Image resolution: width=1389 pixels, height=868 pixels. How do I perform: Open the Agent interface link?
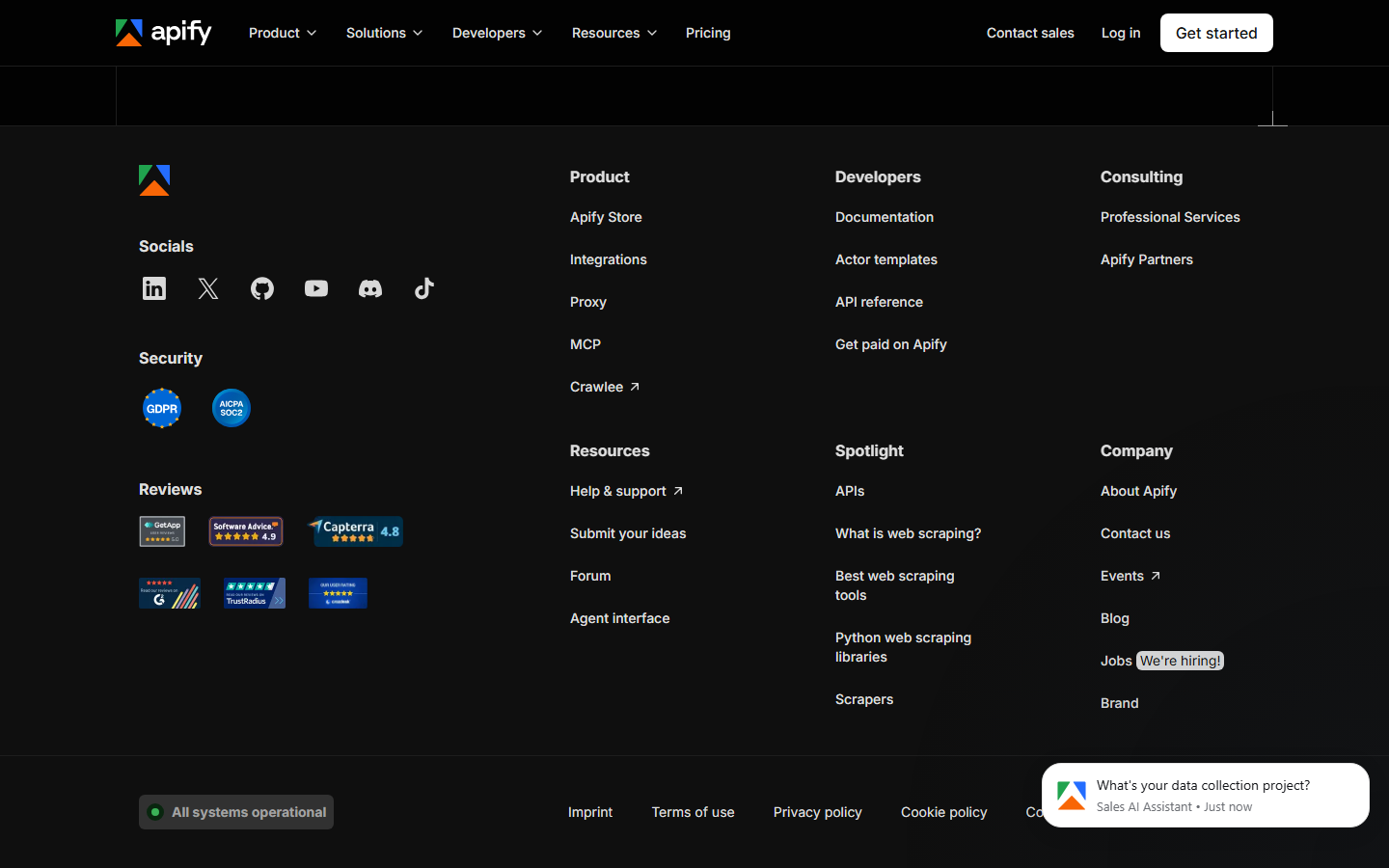[x=620, y=618]
